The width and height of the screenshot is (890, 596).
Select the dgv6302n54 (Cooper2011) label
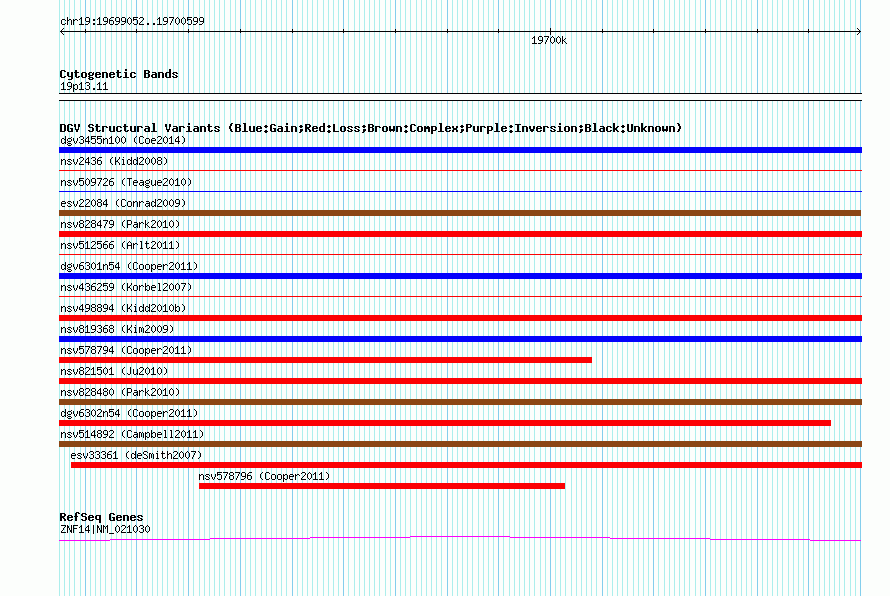129,413
